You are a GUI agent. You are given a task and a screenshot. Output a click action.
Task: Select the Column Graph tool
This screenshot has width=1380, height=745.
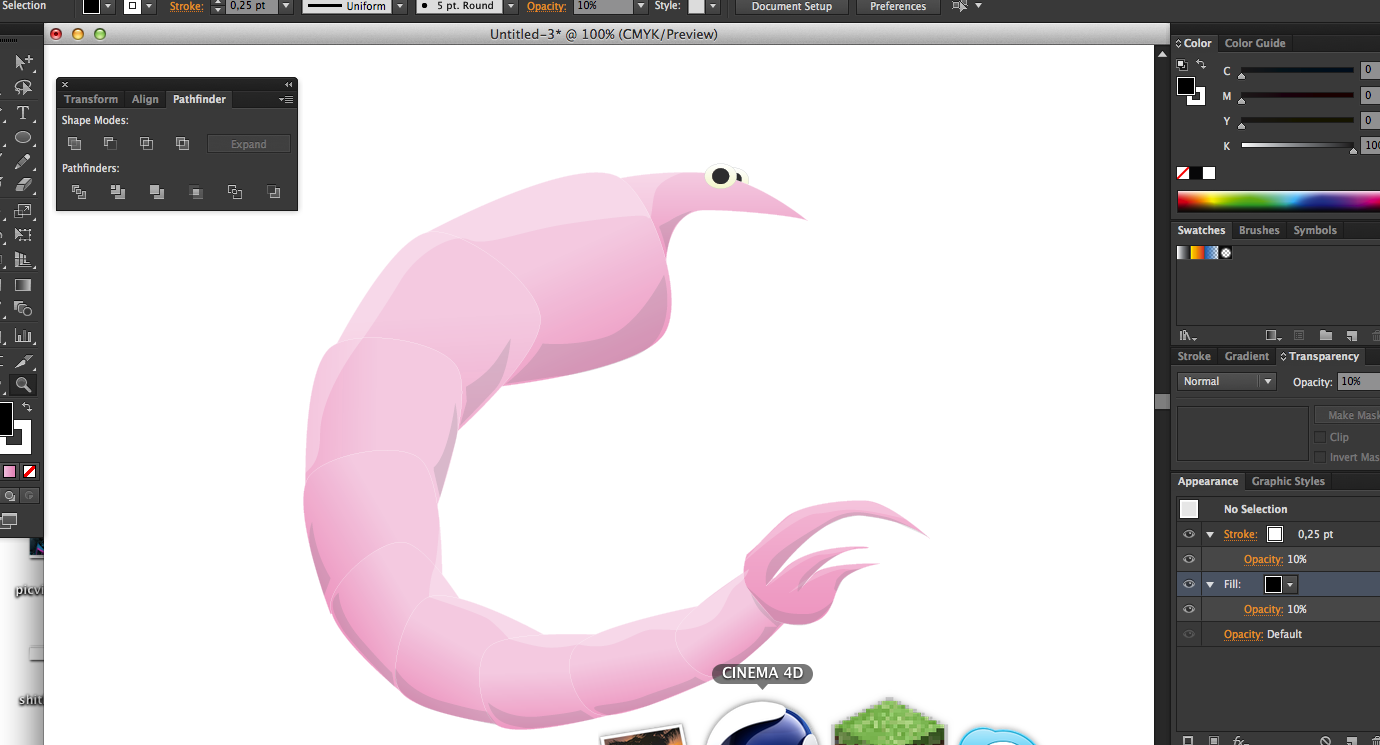pyautogui.click(x=23, y=336)
